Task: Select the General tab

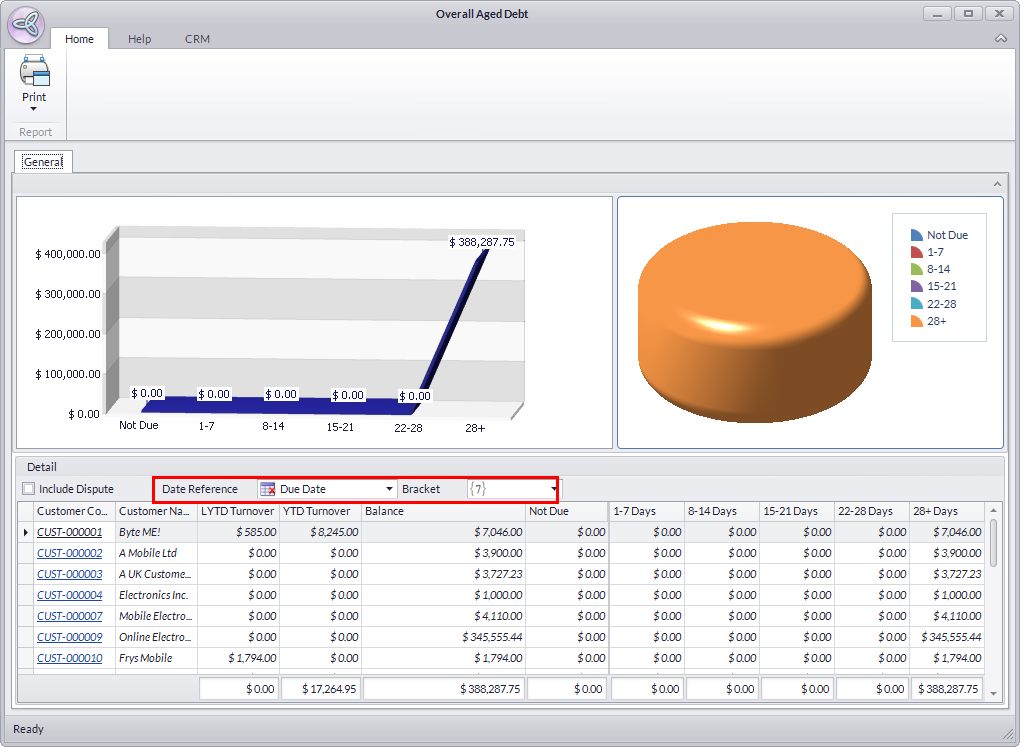Action: click(43, 161)
